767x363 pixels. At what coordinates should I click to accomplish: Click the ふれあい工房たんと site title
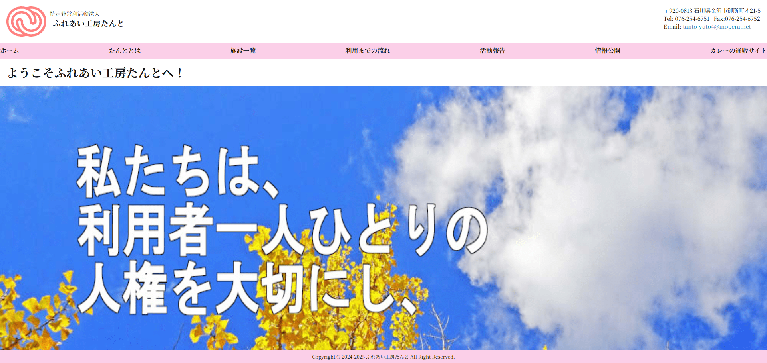point(88,23)
